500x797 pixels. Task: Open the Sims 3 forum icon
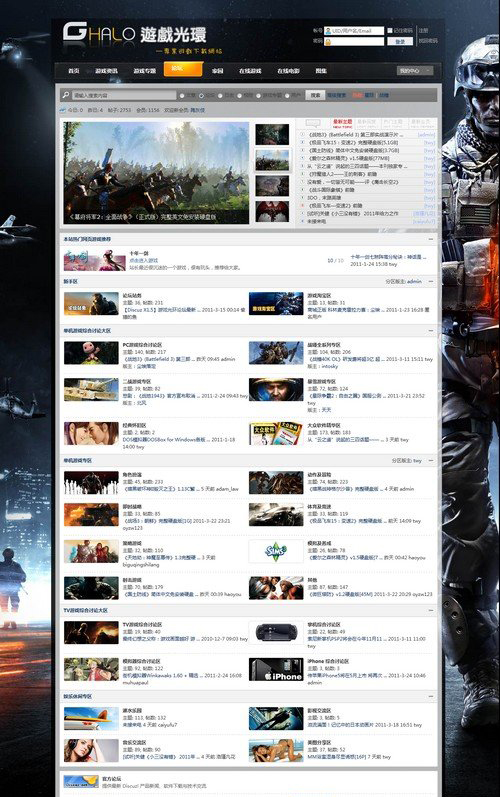point(276,551)
